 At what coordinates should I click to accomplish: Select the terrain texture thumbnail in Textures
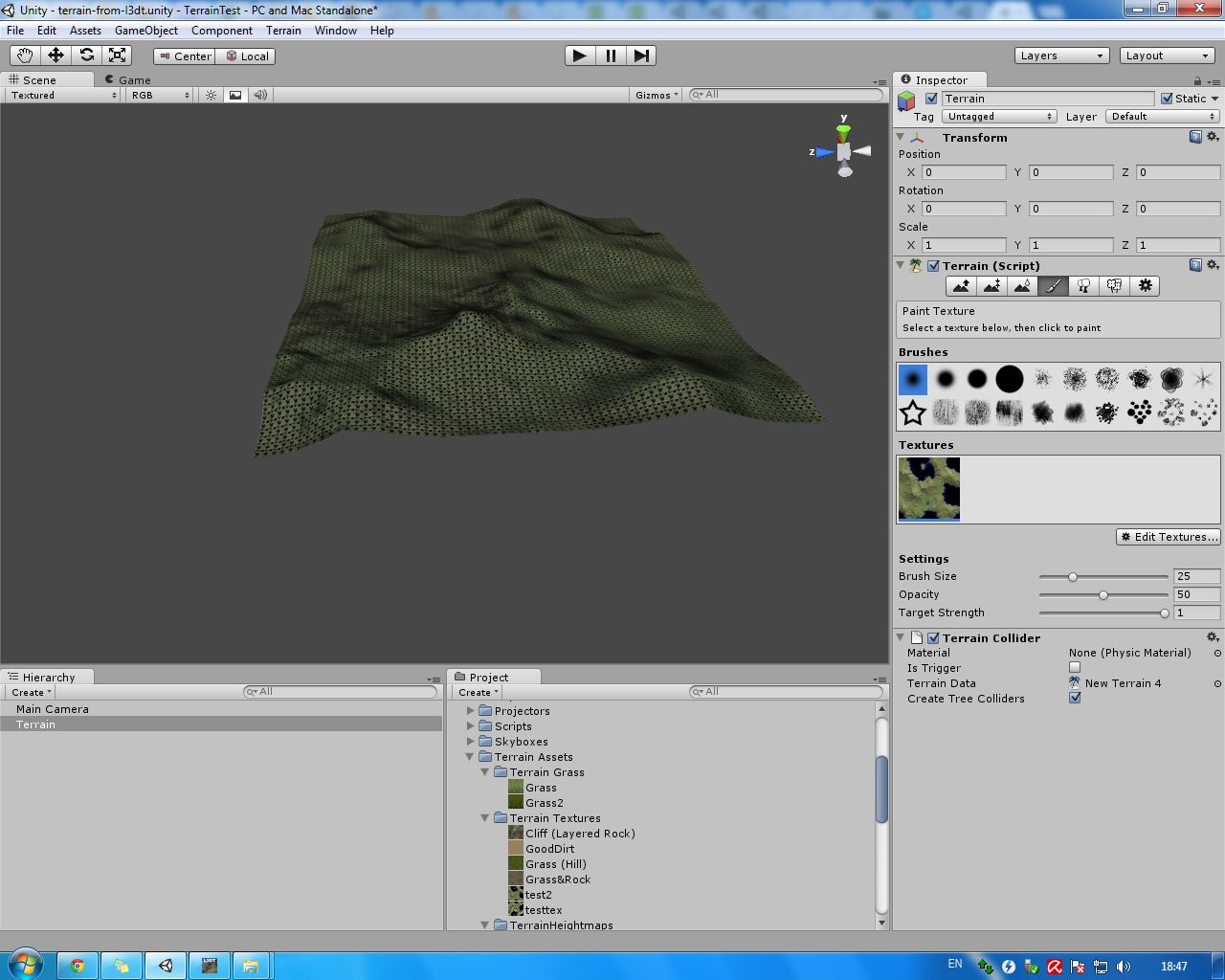(928, 489)
